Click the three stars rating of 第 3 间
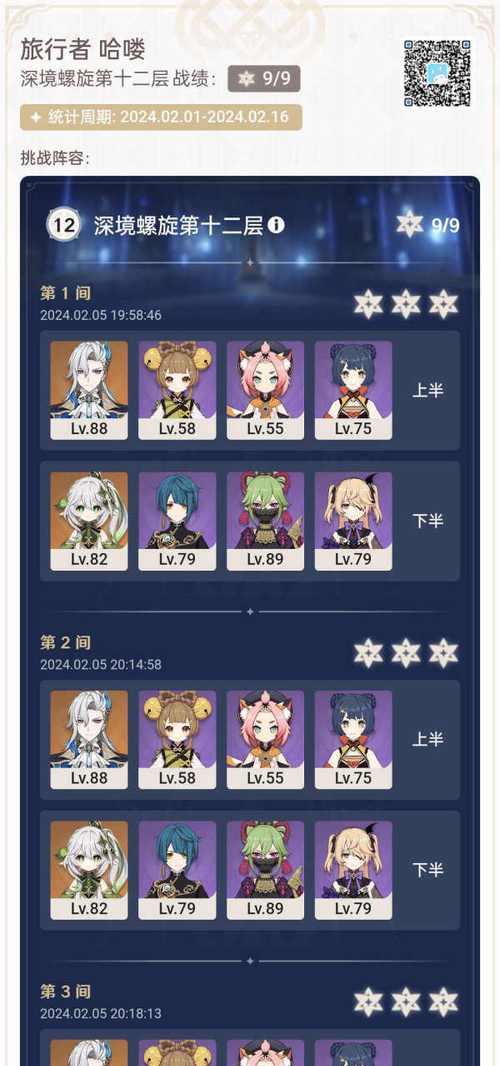This screenshot has height=1066, width=500. coord(406,1002)
